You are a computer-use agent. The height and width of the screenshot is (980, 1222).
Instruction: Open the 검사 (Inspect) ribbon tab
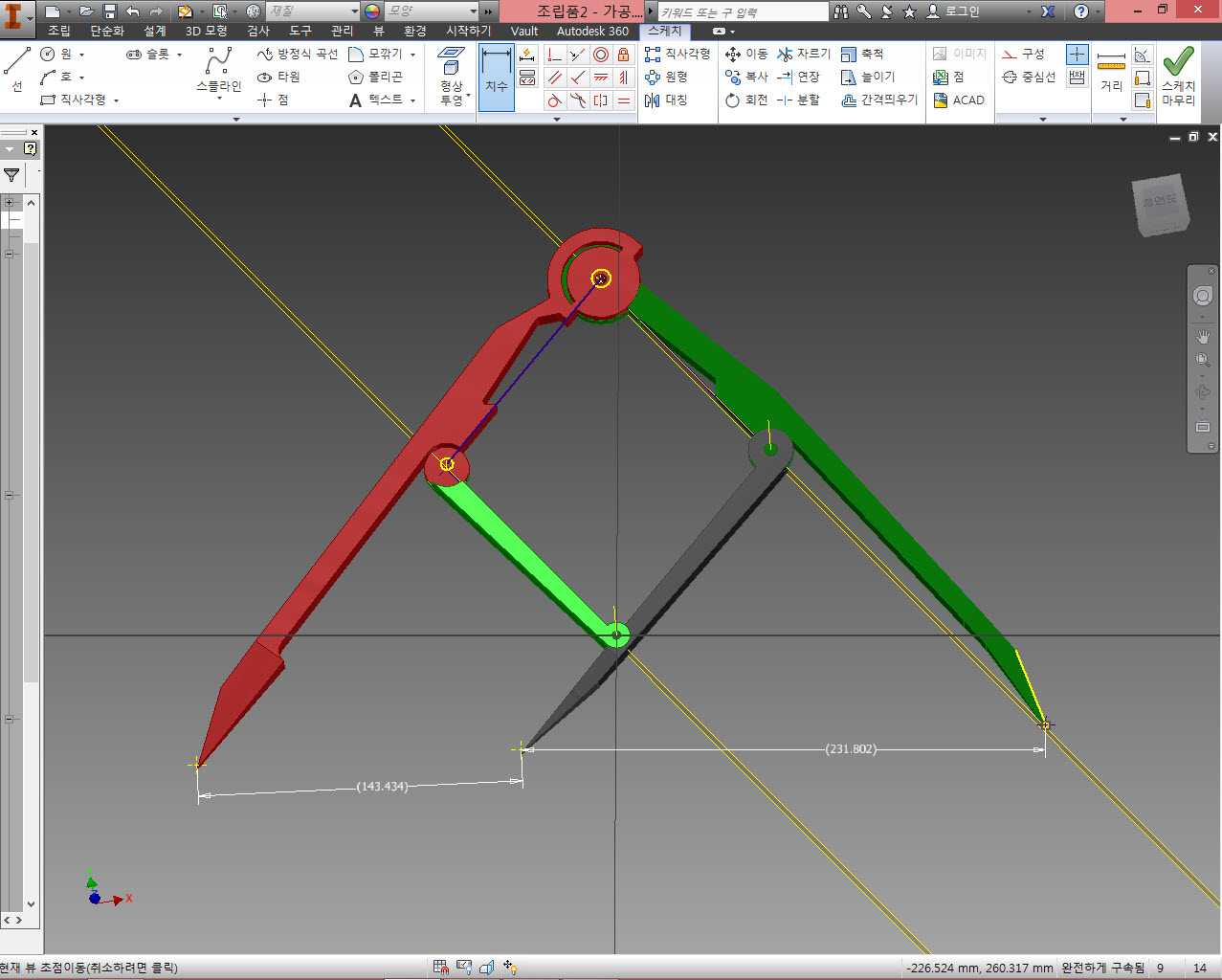258,31
